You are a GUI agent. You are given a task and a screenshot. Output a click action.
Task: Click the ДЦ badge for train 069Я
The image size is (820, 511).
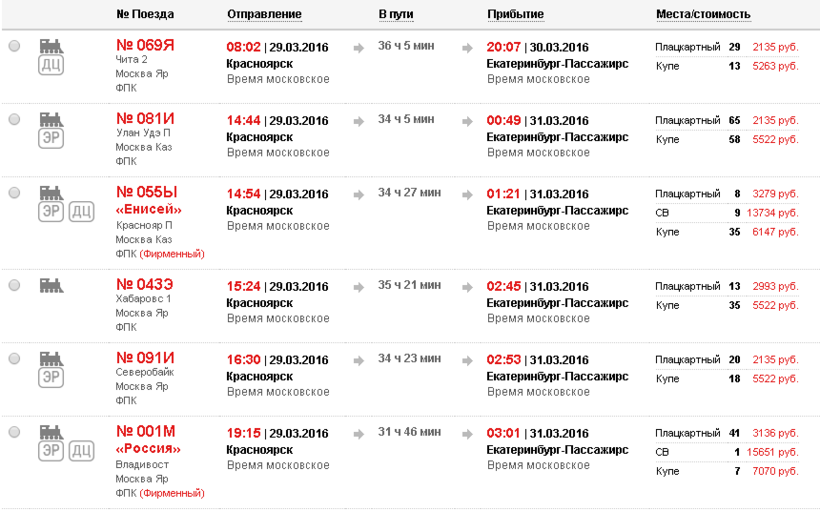tap(51, 65)
